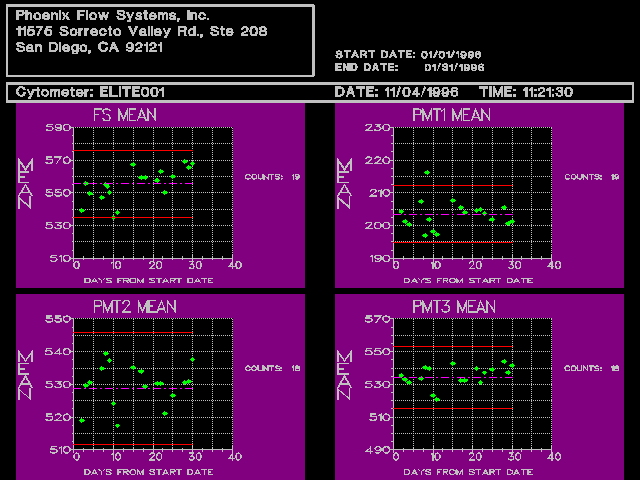Click the red lower limit line in the FS MEAN chart
This screenshot has width=640, height=480.
pyautogui.click(x=133, y=218)
